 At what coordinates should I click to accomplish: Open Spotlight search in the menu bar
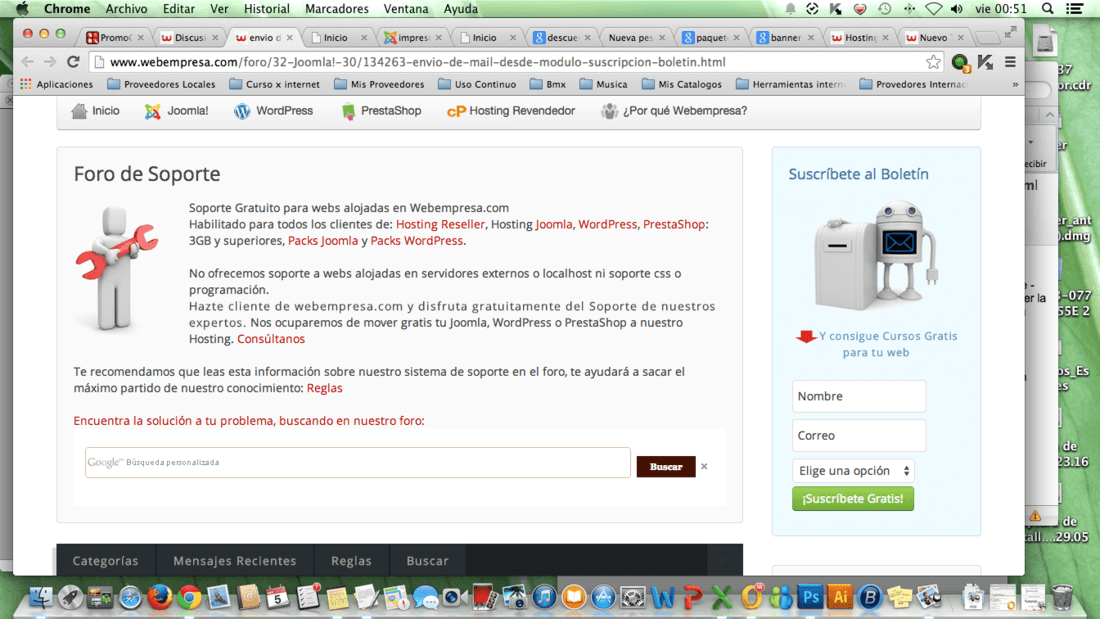1047,8
